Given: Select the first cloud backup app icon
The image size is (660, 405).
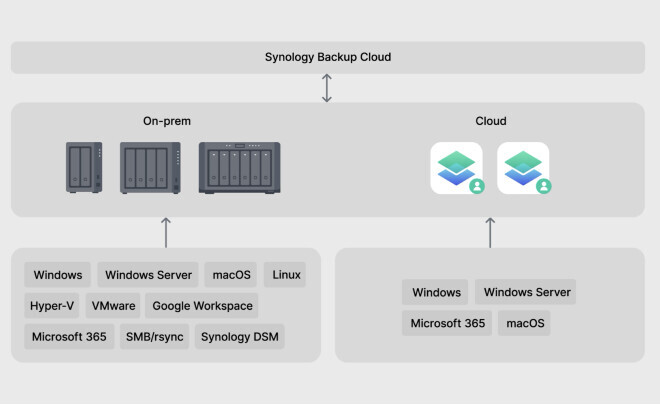Looking at the screenshot, I should pos(457,168).
